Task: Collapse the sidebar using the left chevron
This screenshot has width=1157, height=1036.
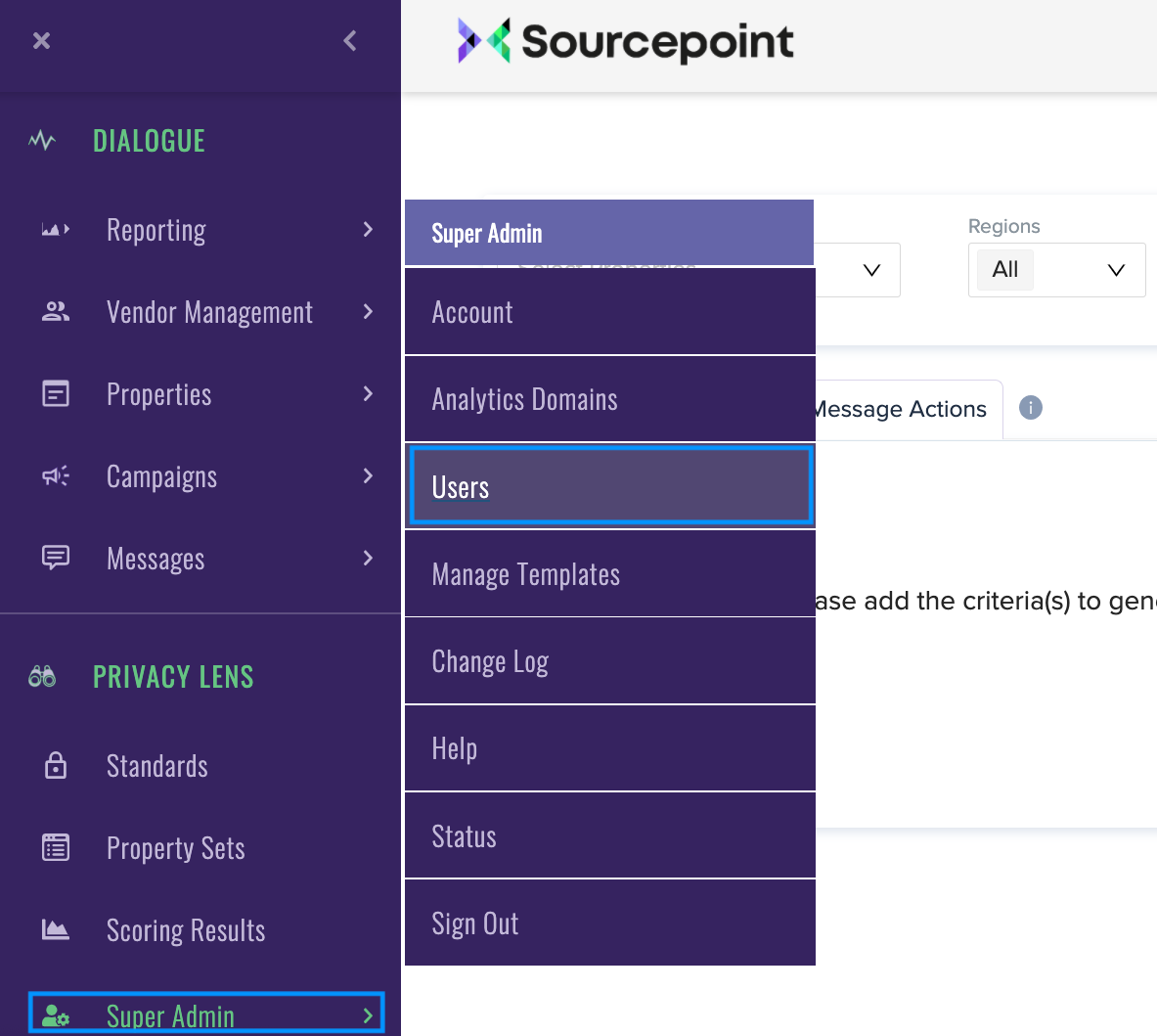Action: (350, 40)
